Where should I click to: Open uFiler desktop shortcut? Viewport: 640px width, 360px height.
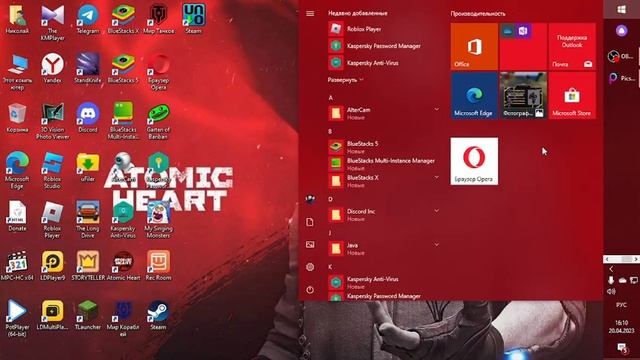[x=88, y=167]
